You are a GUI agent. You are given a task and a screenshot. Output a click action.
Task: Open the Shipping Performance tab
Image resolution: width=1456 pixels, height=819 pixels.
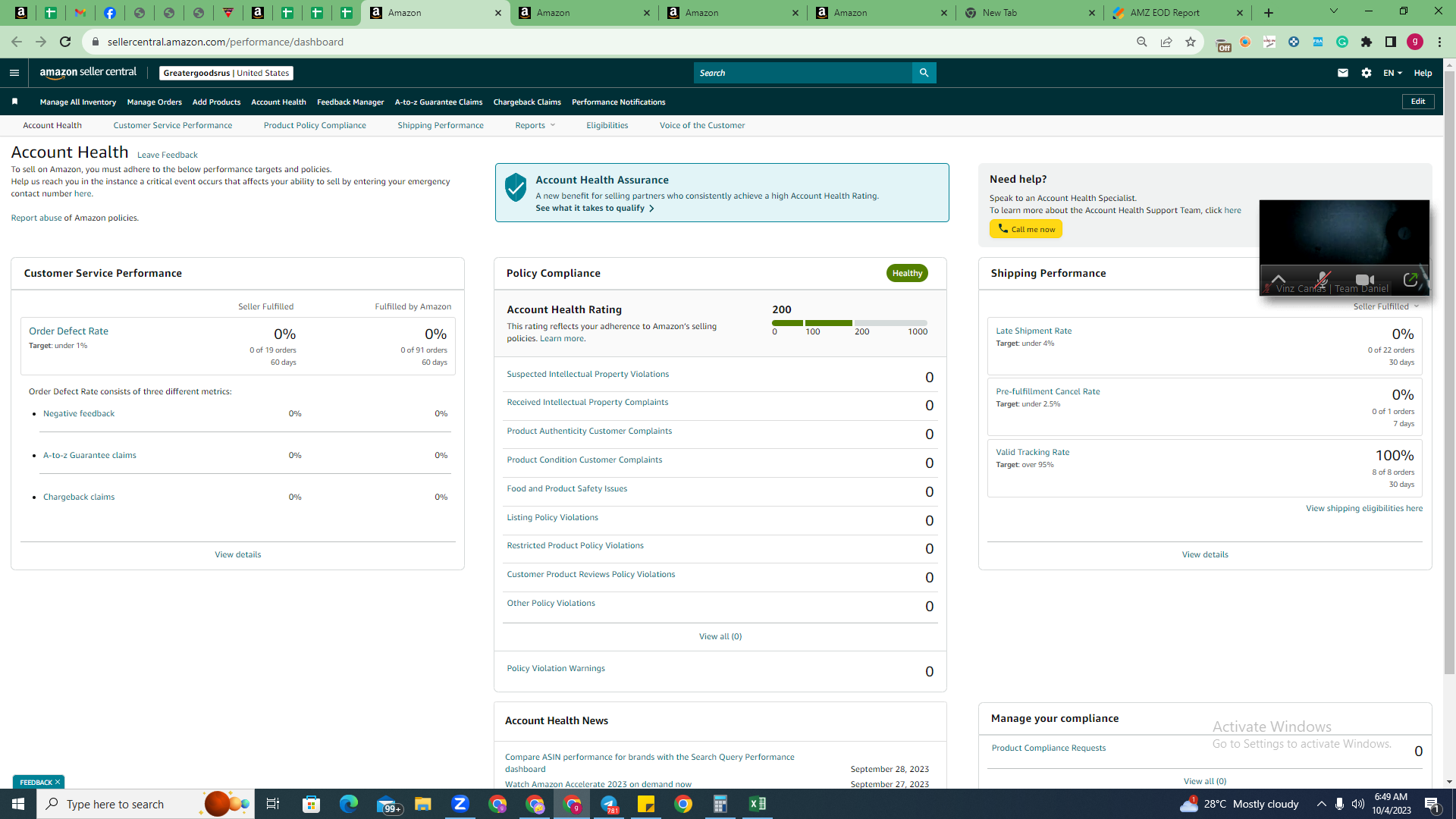tap(441, 125)
